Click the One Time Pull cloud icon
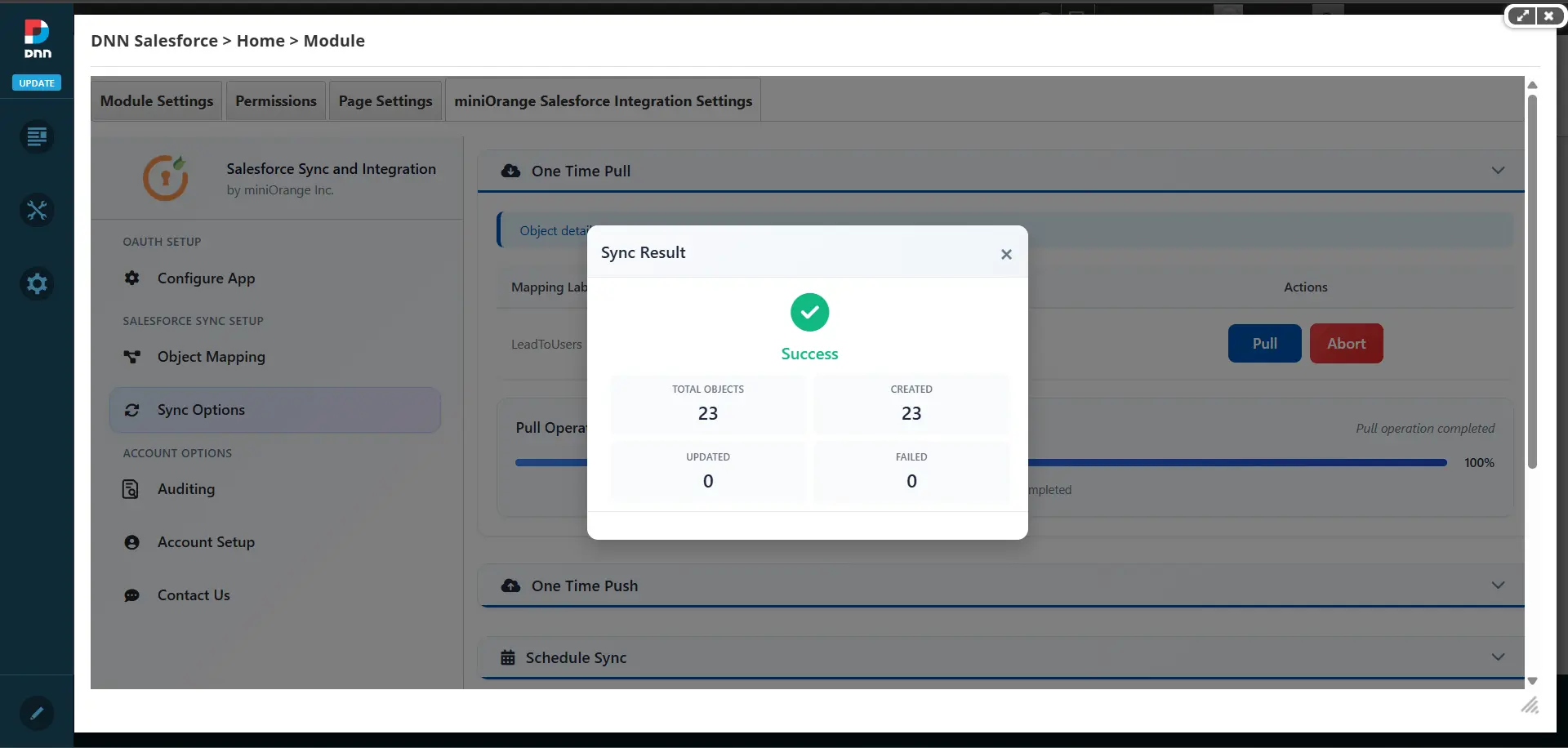This screenshot has height=748, width=1568. 510,171
